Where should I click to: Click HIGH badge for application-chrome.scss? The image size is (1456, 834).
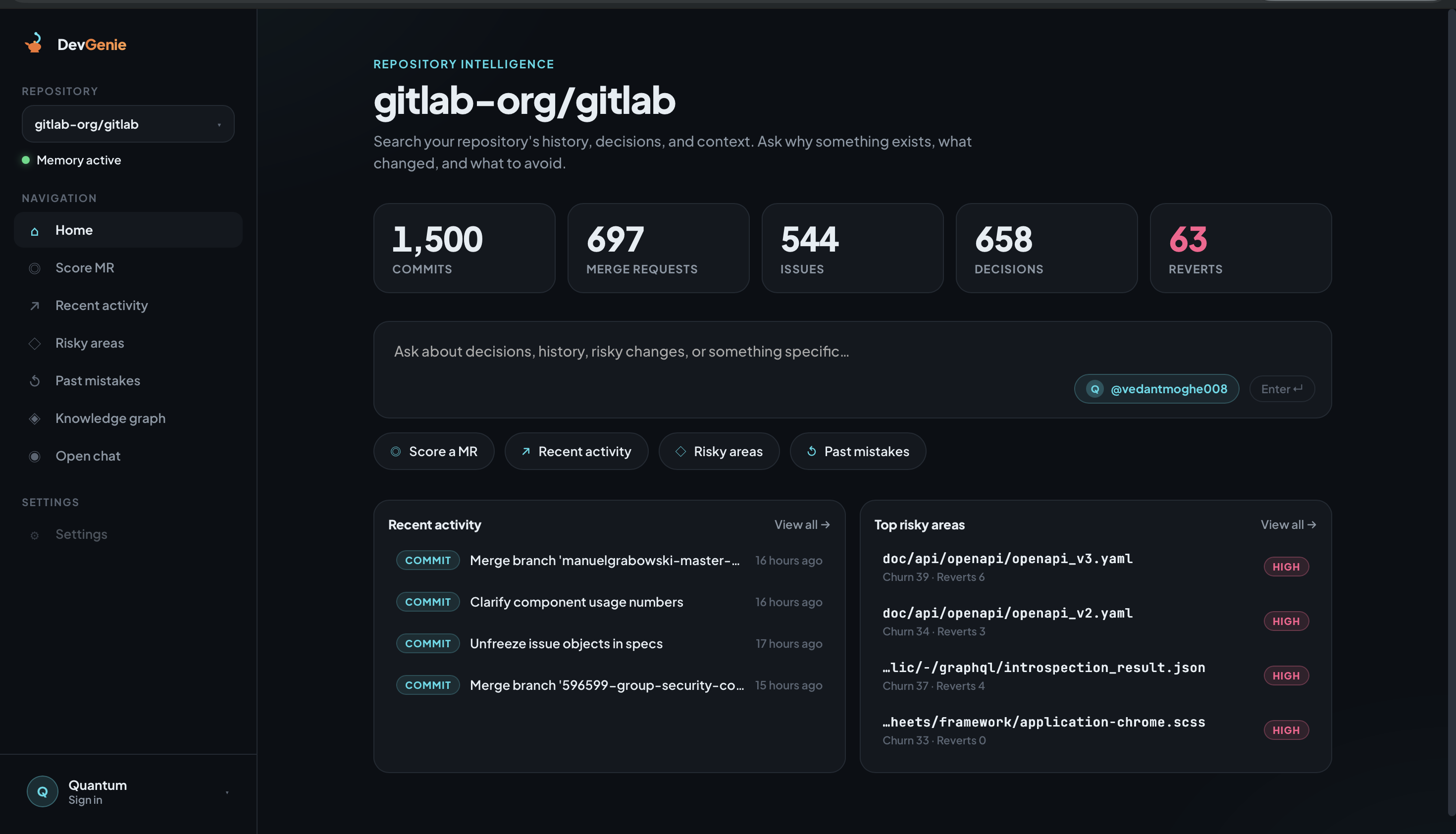(x=1286, y=730)
